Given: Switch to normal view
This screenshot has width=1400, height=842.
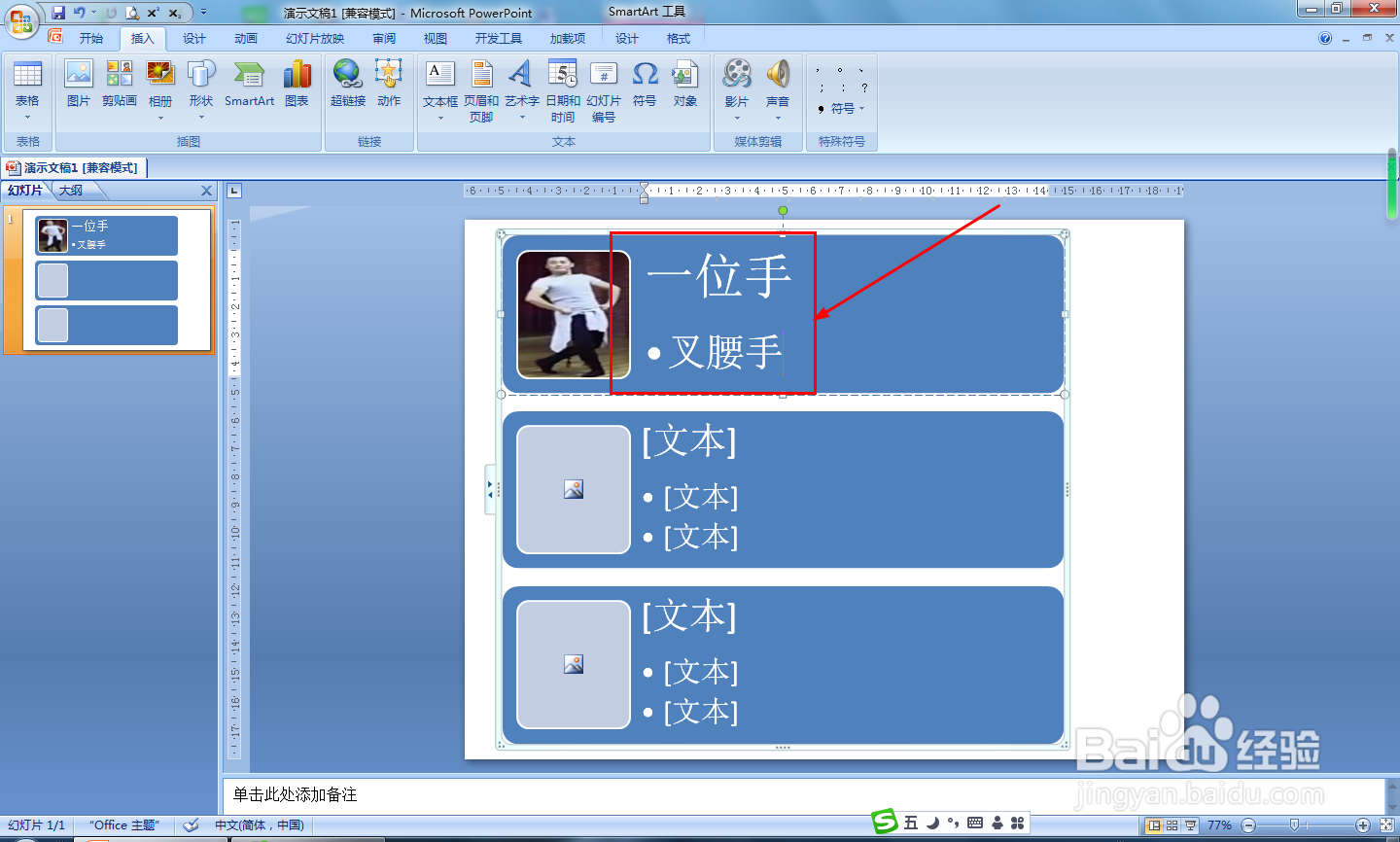Looking at the screenshot, I should (1153, 824).
